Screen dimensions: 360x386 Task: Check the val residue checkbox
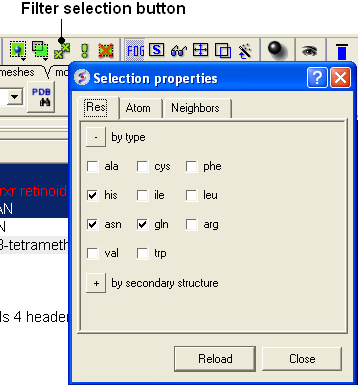(x=92, y=253)
